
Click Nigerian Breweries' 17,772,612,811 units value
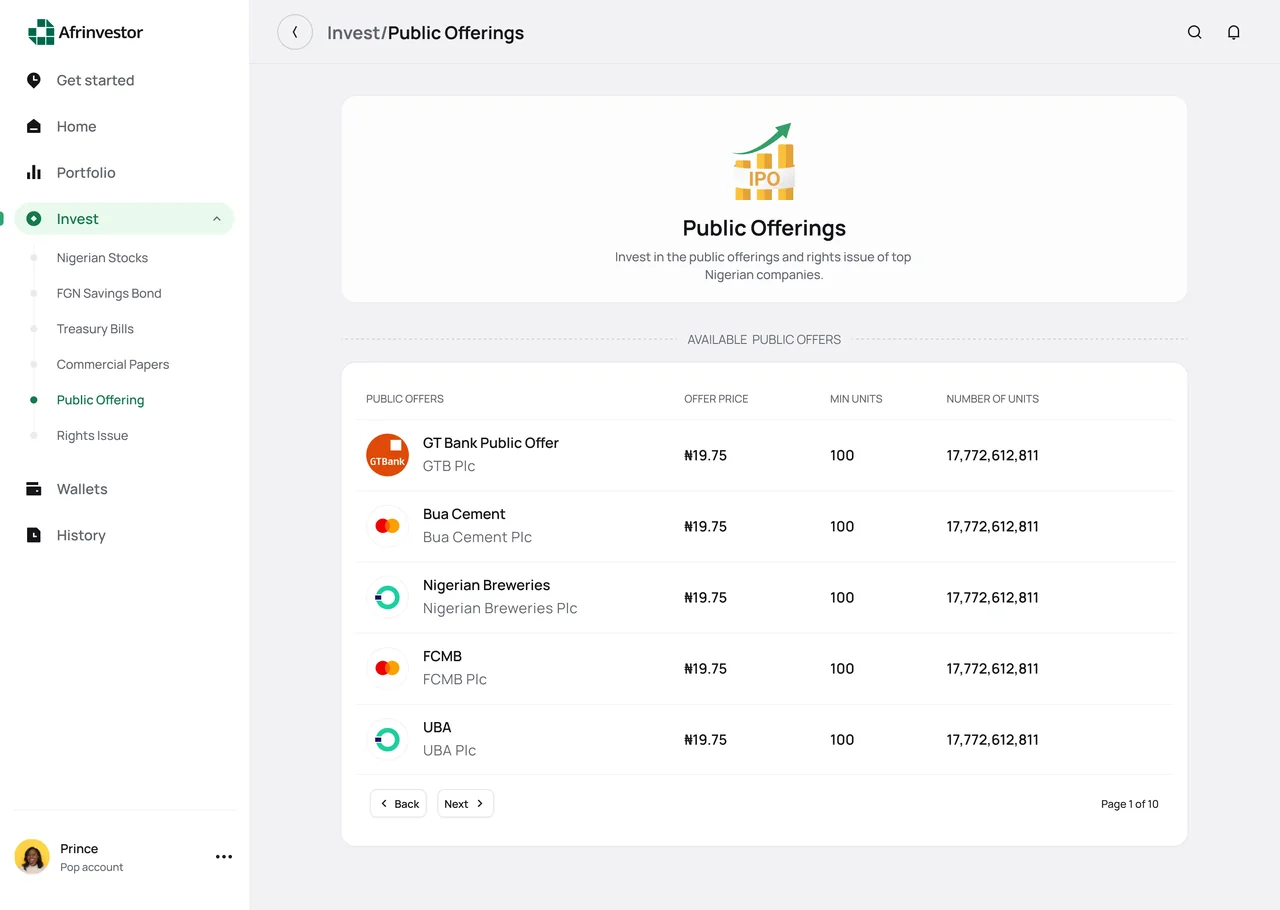coord(992,598)
